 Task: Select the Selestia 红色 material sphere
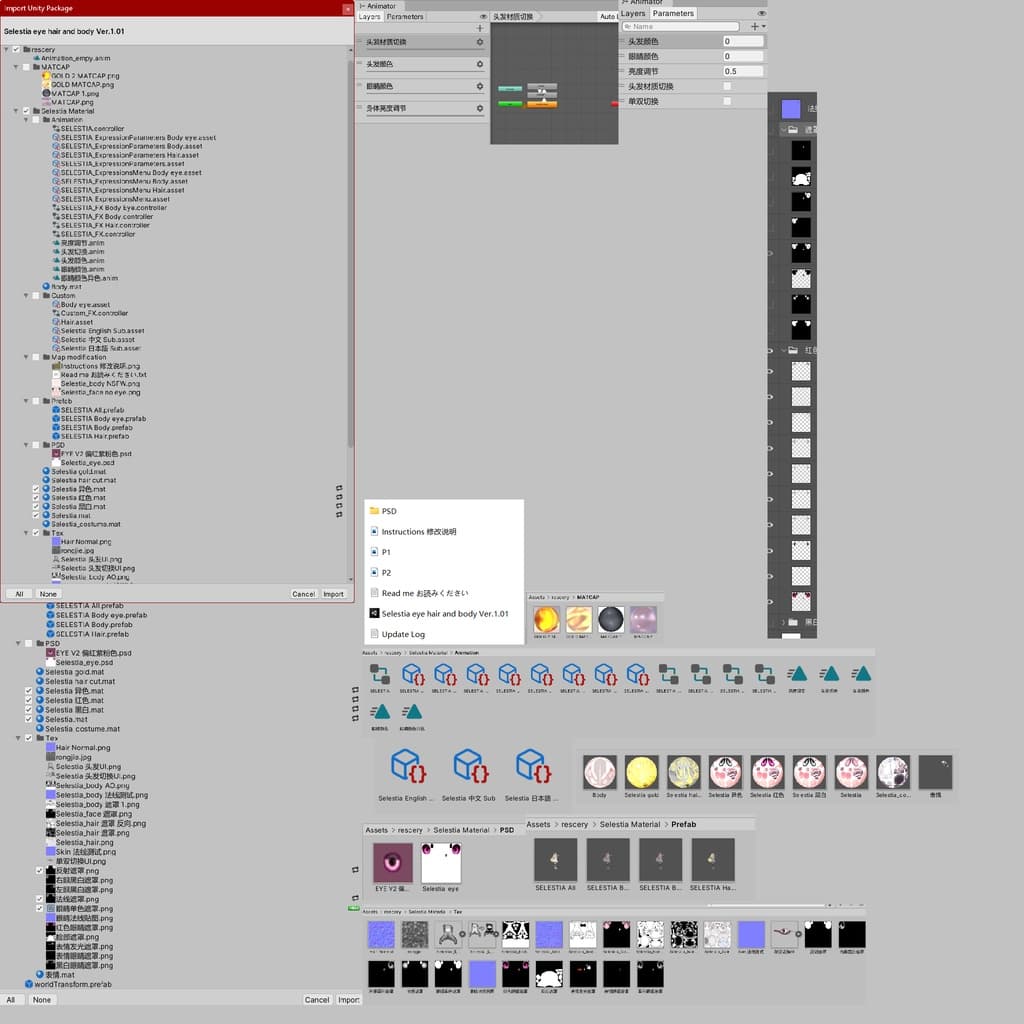(x=767, y=773)
